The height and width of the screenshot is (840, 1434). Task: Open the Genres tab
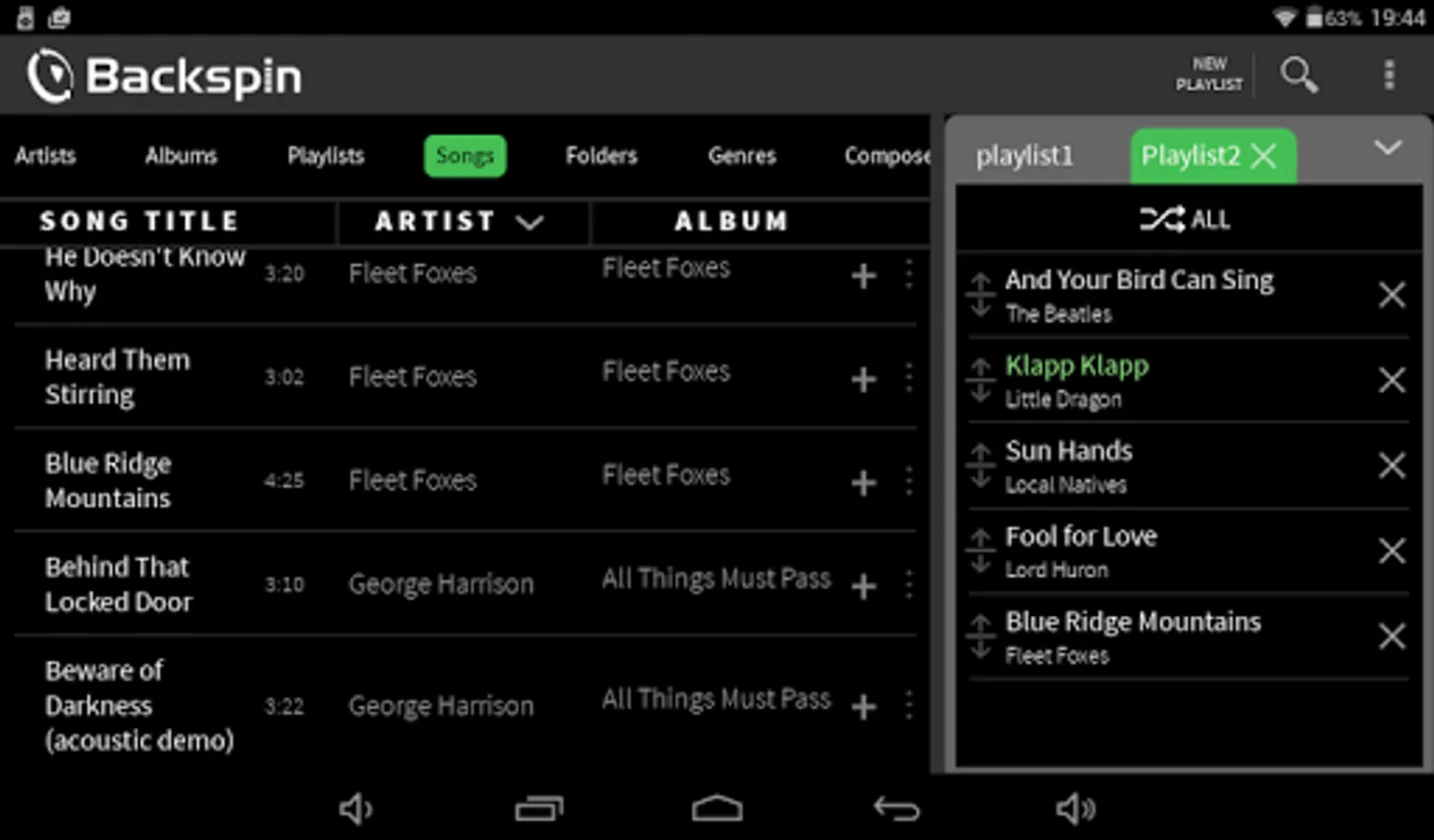click(x=741, y=156)
